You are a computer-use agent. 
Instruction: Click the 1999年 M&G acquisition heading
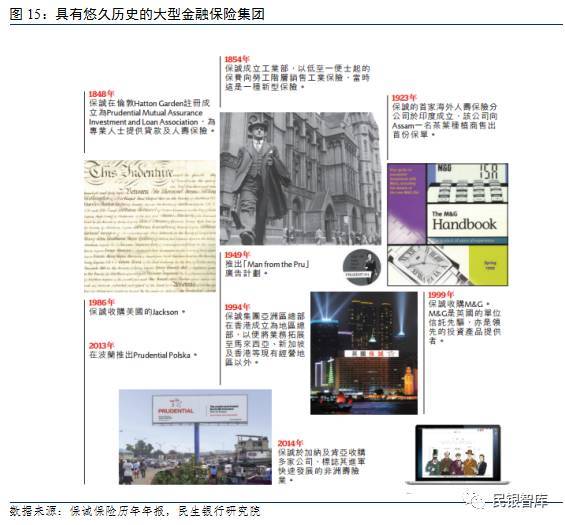[x=441, y=295]
